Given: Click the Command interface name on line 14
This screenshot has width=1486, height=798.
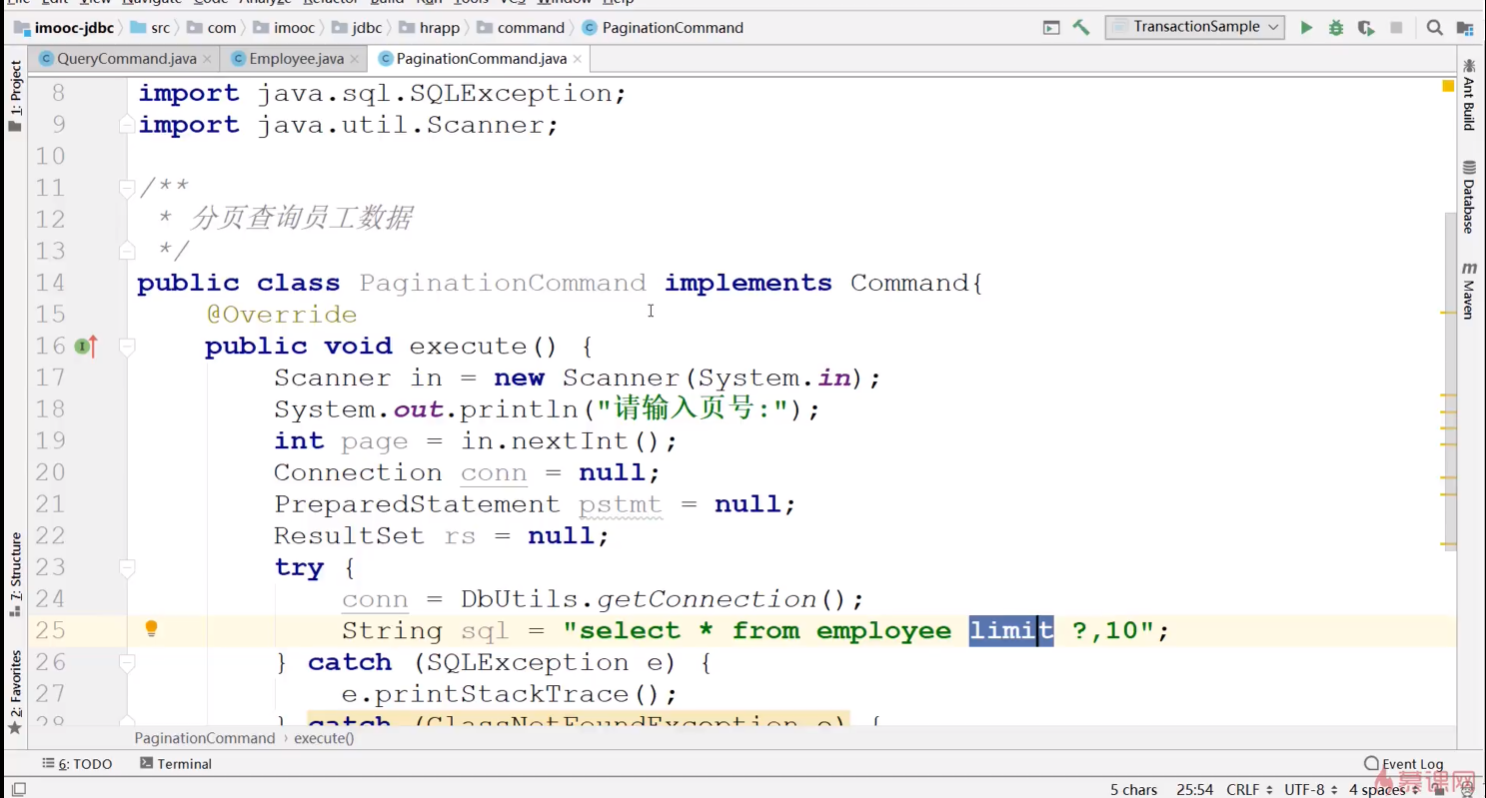Looking at the screenshot, I should pyautogui.click(x=909, y=283).
